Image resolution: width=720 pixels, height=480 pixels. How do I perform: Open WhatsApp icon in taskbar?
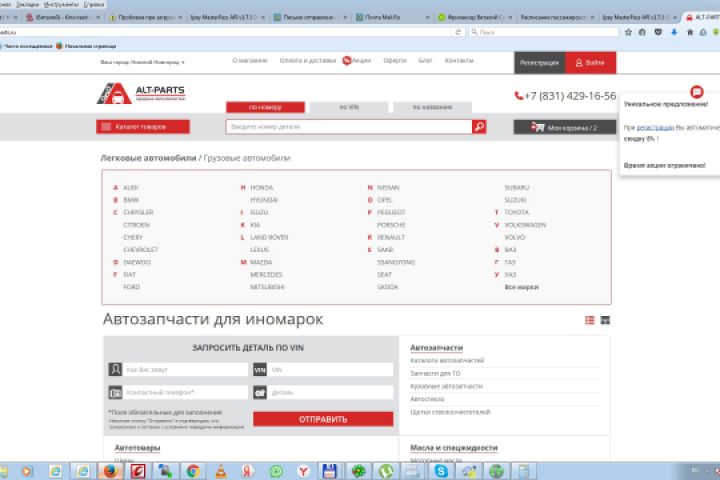click(276, 471)
